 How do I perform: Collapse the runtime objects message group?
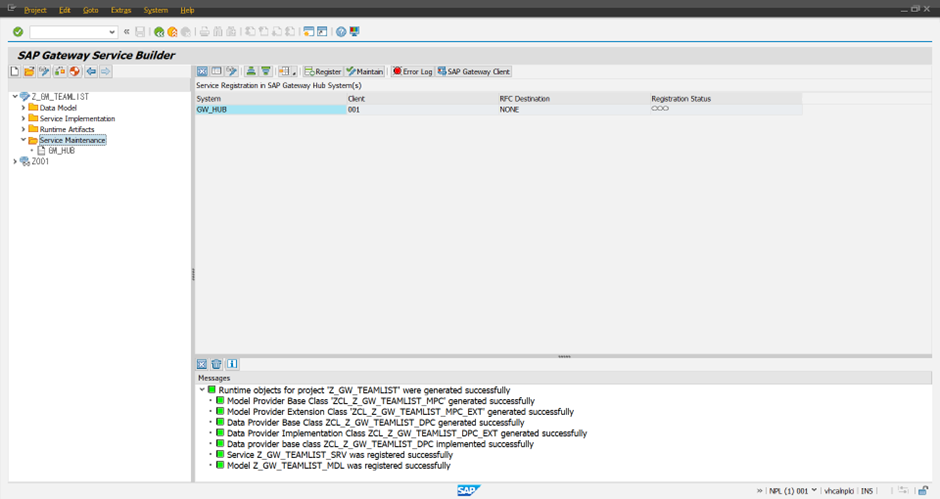point(202,390)
